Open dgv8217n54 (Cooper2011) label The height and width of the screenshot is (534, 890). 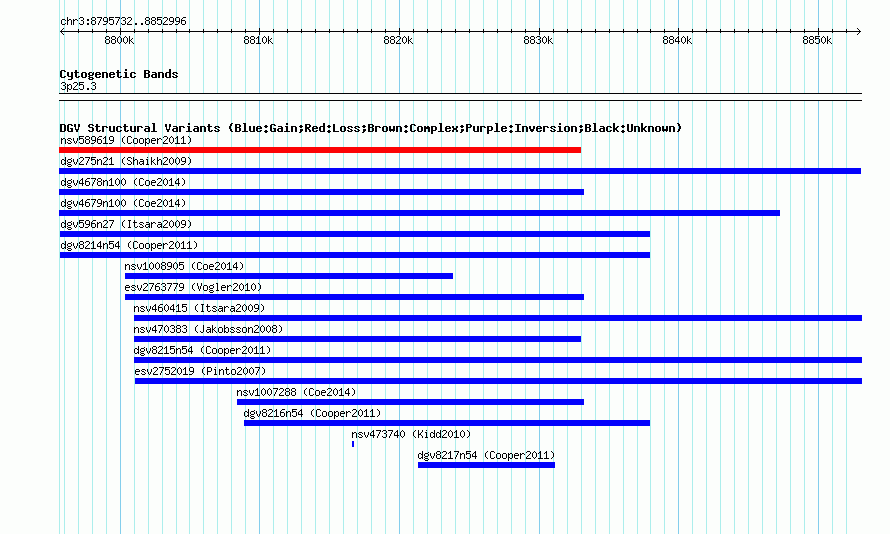pyautogui.click(x=486, y=455)
